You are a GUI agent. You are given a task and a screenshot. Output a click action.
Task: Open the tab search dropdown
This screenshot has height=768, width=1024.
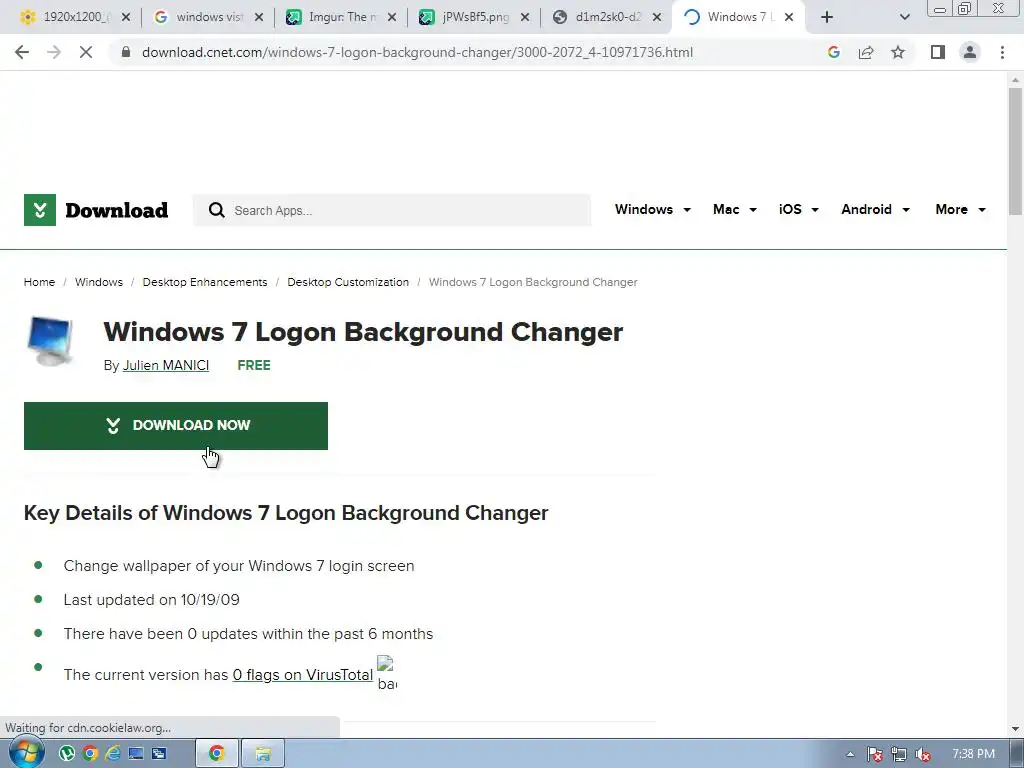coord(904,18)
